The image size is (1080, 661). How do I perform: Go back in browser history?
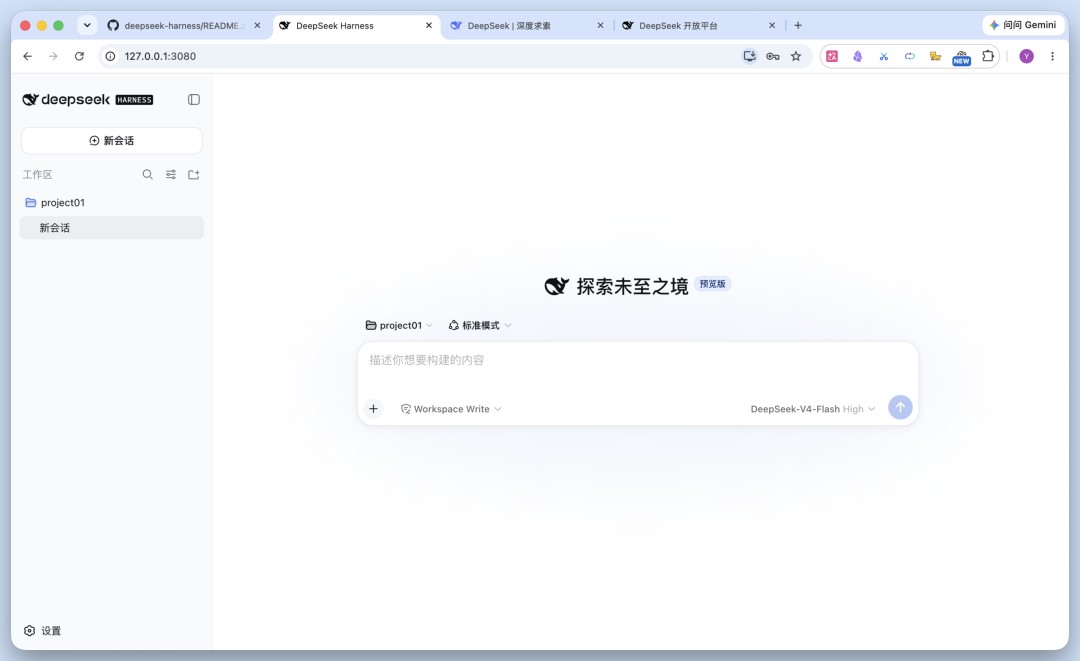(x=28, y=56)
